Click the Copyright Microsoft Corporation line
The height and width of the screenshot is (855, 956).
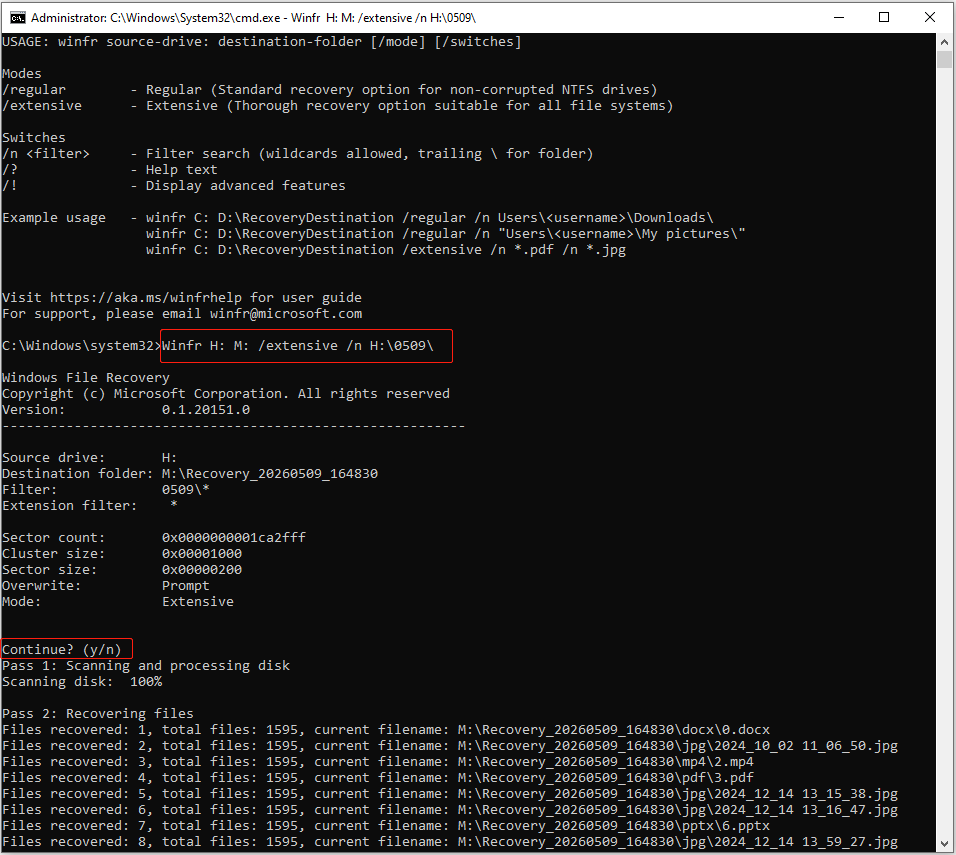click(226, 393)
